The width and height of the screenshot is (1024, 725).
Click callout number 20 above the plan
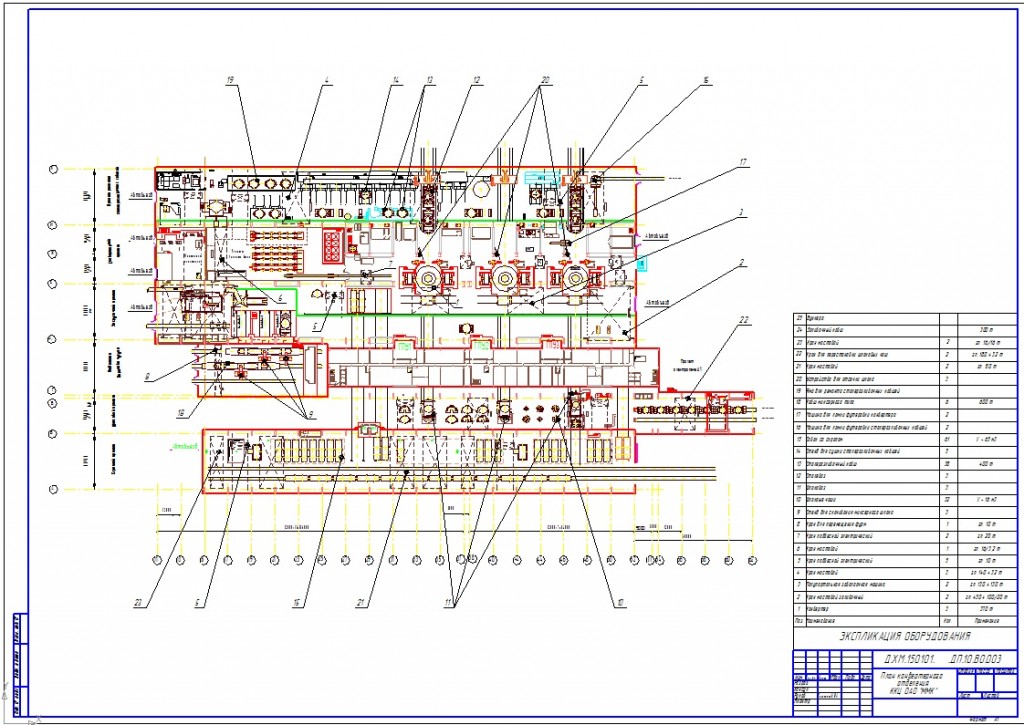(545, 80)
